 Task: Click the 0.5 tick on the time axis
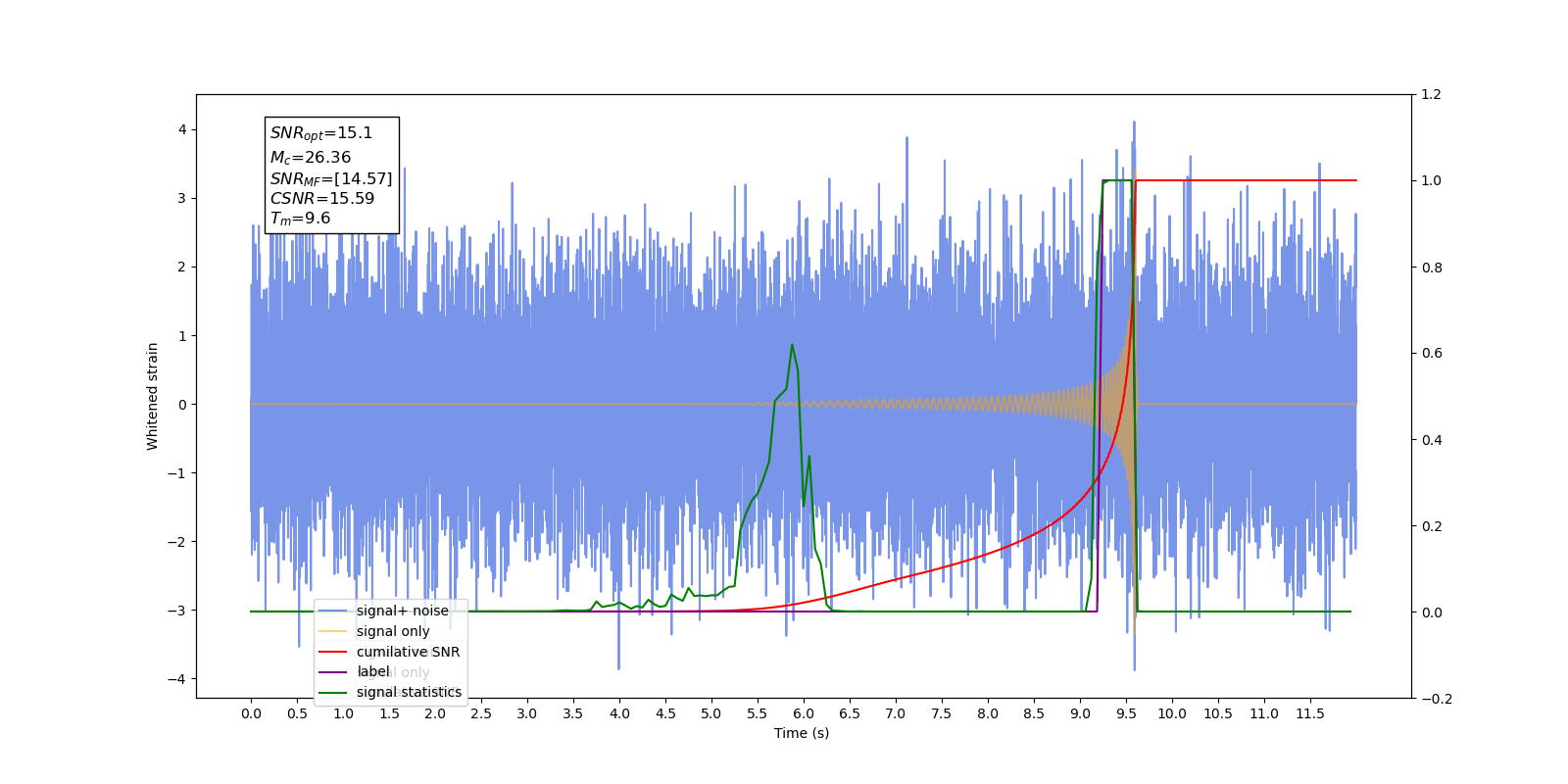pyautogui.click(x=297, y=713)
